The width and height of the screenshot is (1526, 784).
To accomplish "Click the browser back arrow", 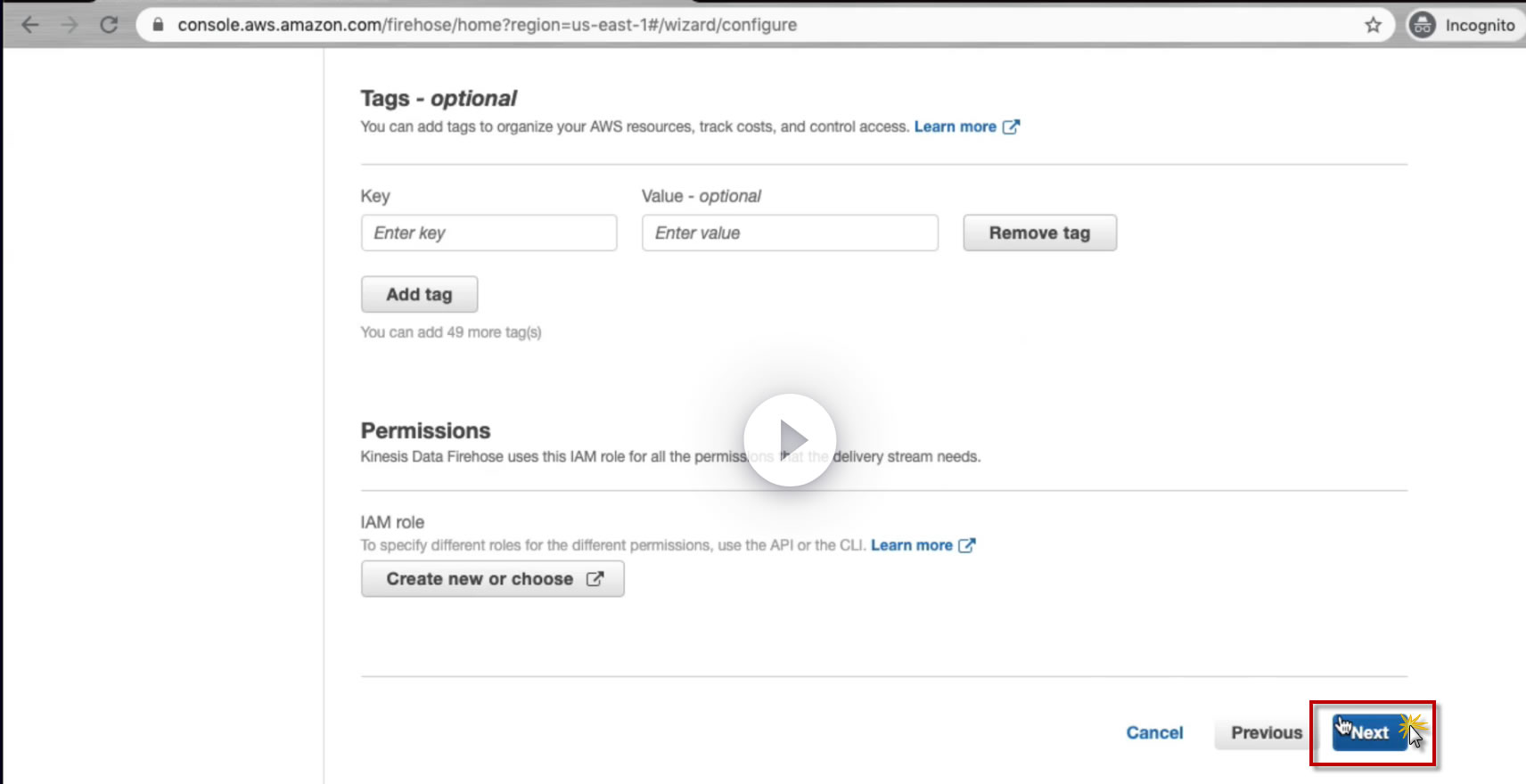I will click(30, 25).
